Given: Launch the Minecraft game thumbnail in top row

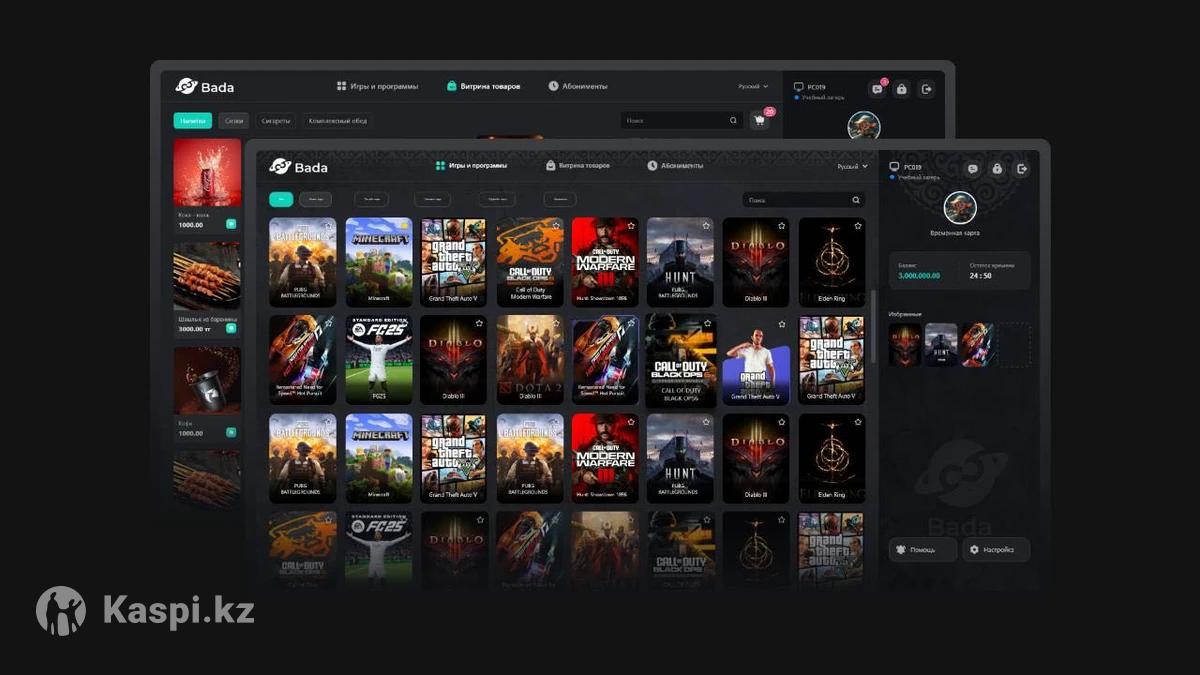Looking at the screenshot, I should [379, 262].
